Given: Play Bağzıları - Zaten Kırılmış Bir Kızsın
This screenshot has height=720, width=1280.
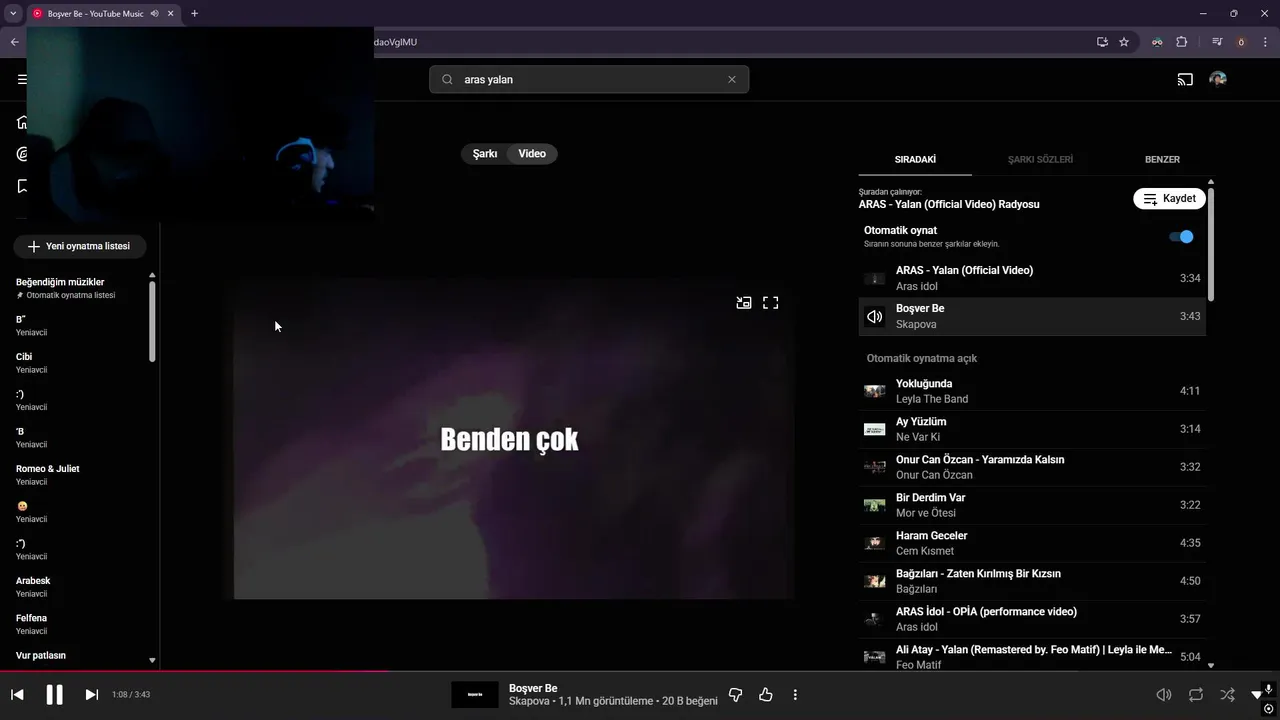Looking at the screenshot, I should 1032,581.
